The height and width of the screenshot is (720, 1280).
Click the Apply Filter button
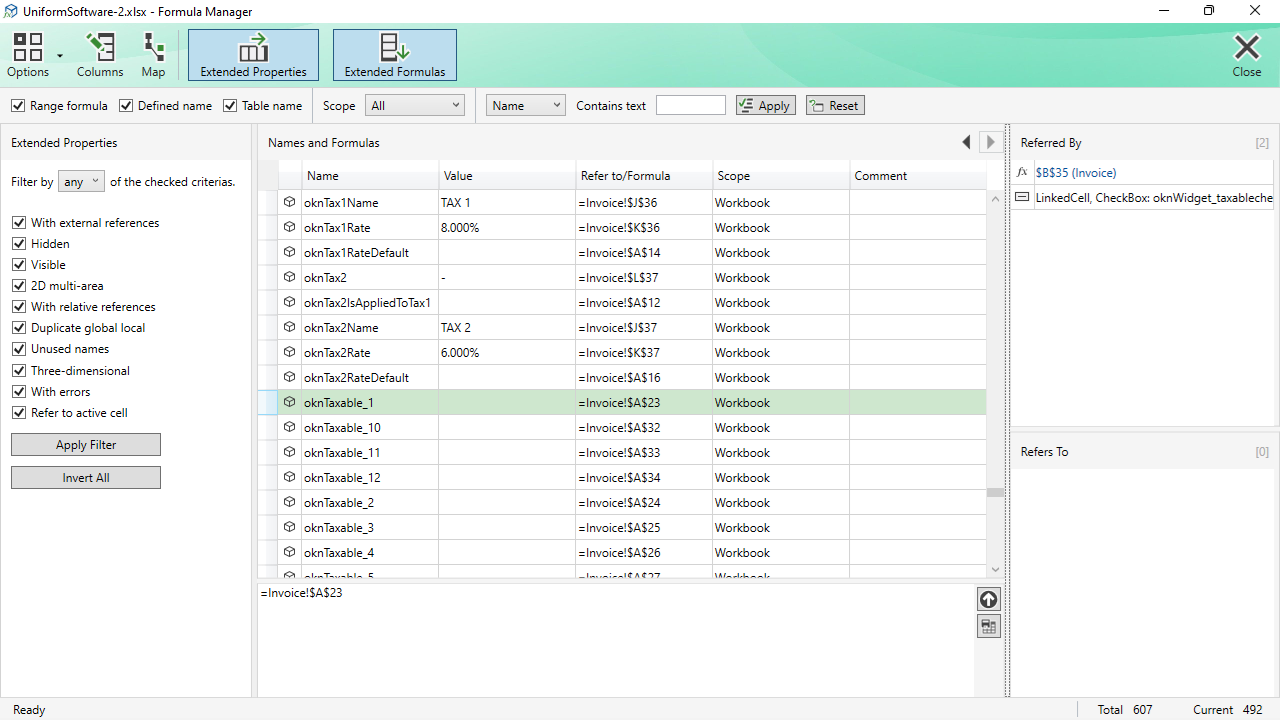(86, 445)
